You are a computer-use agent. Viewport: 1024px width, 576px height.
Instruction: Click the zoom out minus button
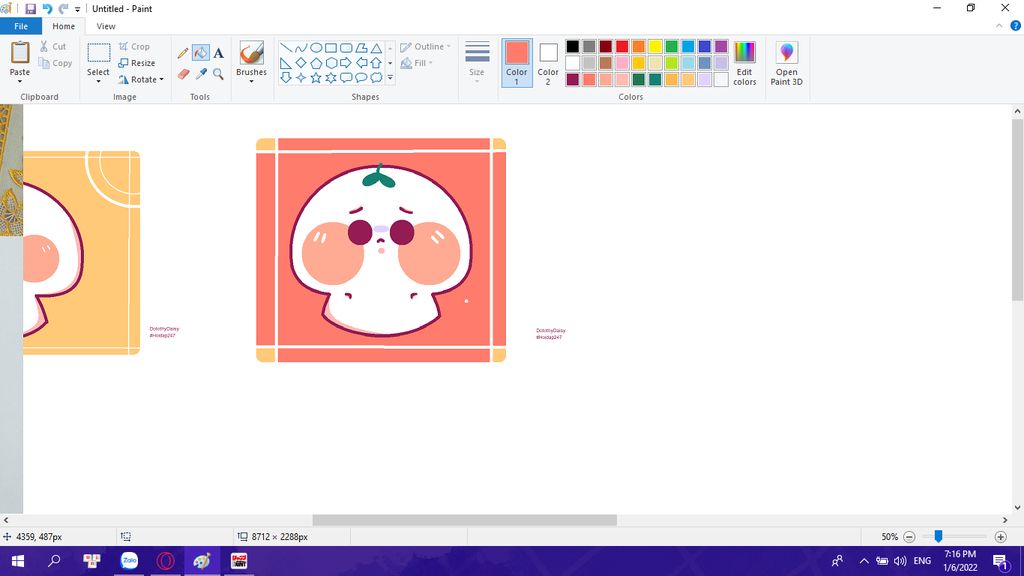click(x=909, y=537)
